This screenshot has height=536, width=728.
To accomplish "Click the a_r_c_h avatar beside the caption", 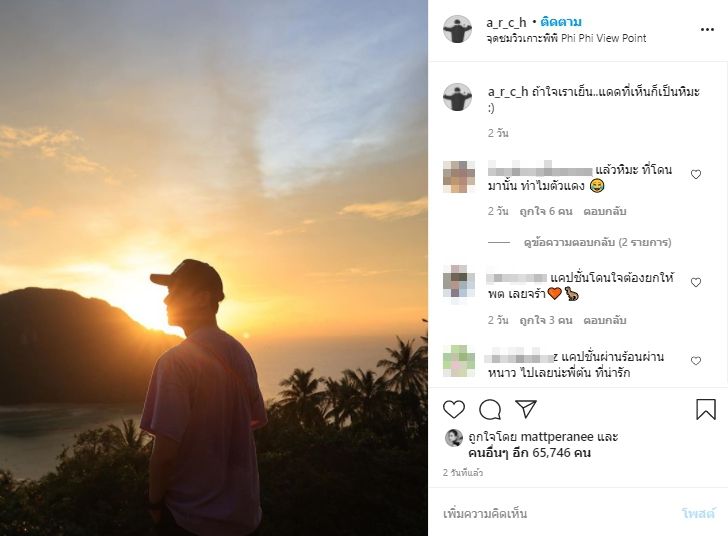I will coord(458,98).
